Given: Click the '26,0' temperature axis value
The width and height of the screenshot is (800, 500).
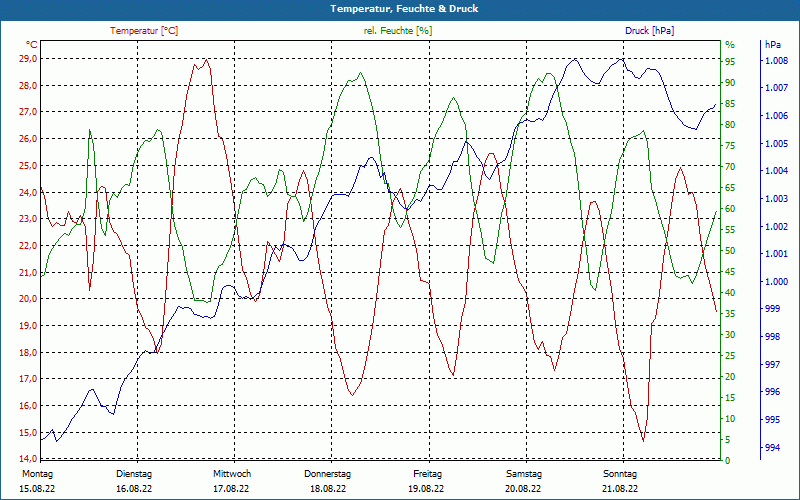Looking at the screenshot, I should [x=28, y=139].
